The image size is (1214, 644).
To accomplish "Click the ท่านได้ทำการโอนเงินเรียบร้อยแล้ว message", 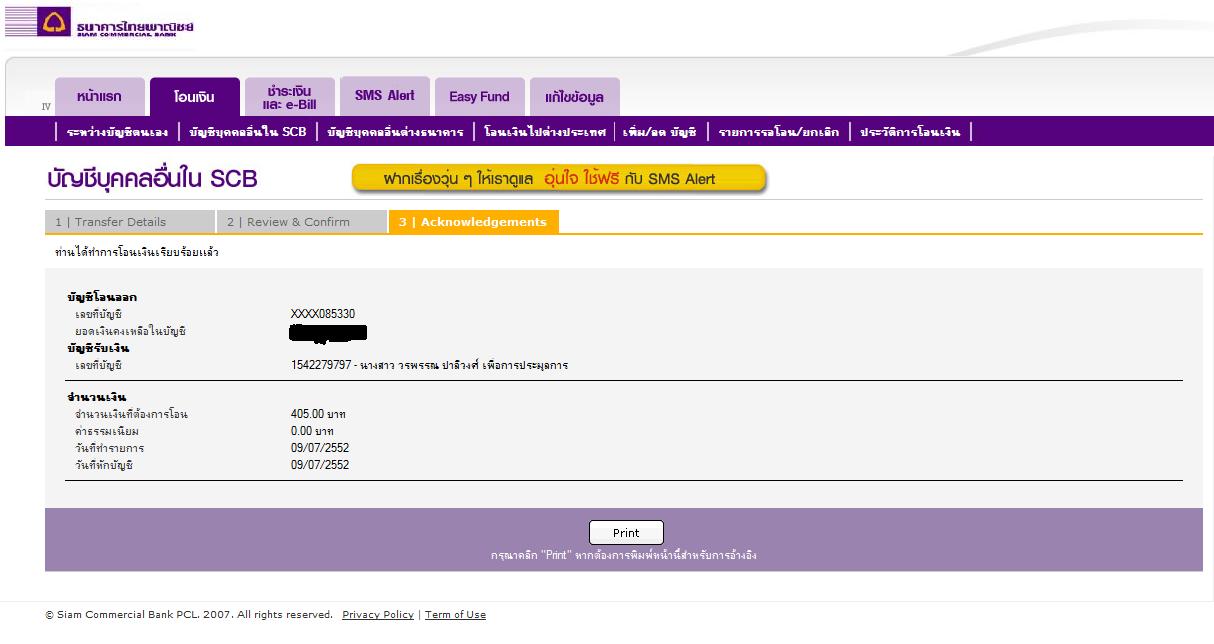I will pyautogui.click(x=137, y=252).
